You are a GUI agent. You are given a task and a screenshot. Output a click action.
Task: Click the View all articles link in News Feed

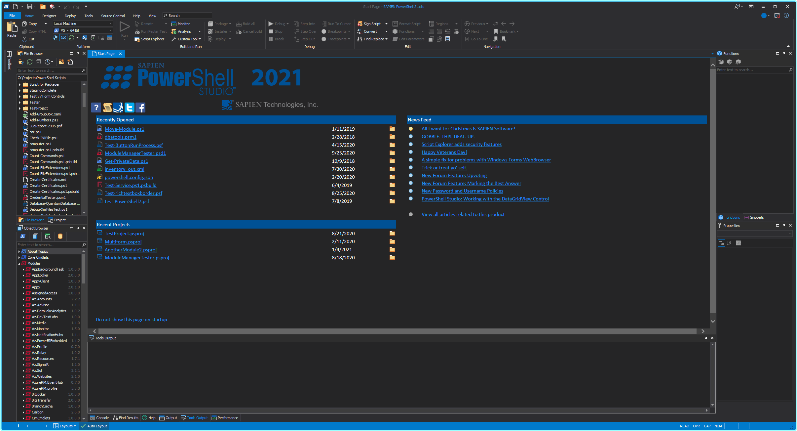(463, 214)
